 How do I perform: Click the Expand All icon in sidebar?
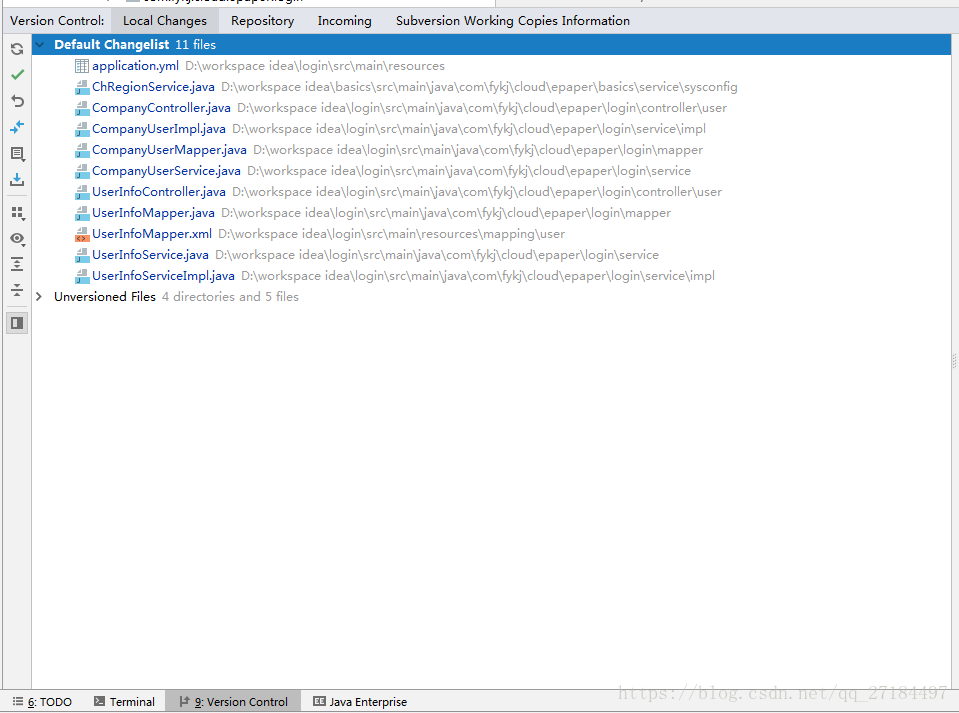(16, 263)
